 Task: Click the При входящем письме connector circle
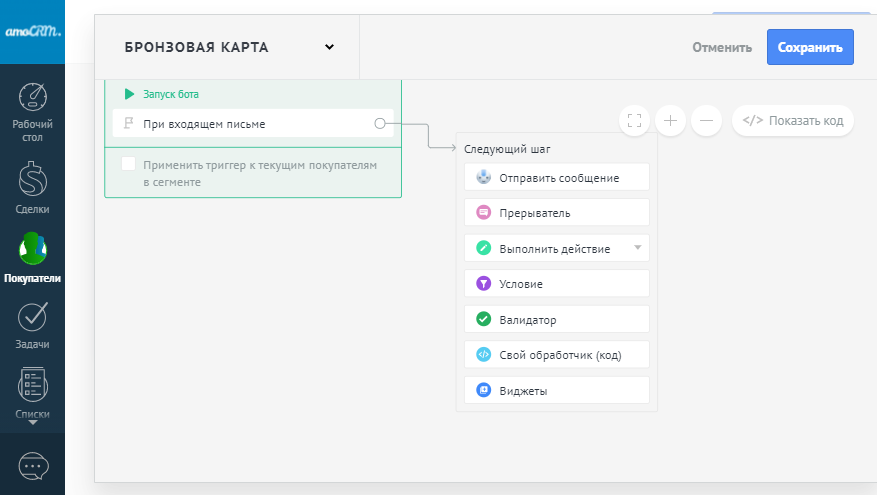tap(380, 124)
